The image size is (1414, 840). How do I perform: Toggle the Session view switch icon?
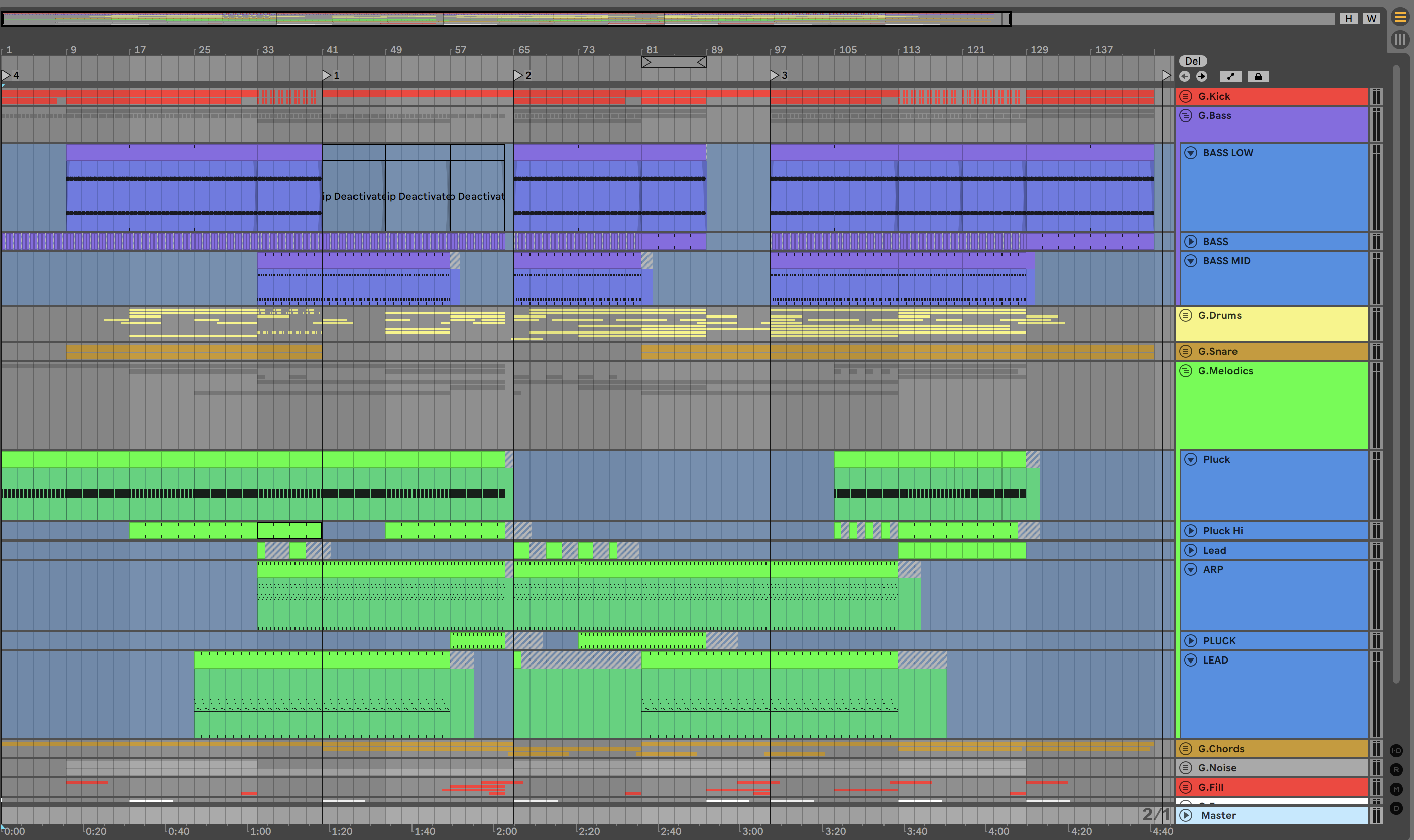[x=1400, y=40]
